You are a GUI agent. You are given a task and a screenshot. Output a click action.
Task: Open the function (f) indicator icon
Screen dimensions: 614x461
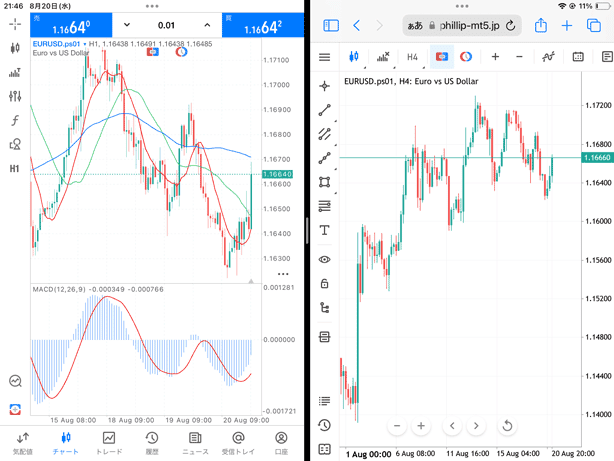(15, 120)
